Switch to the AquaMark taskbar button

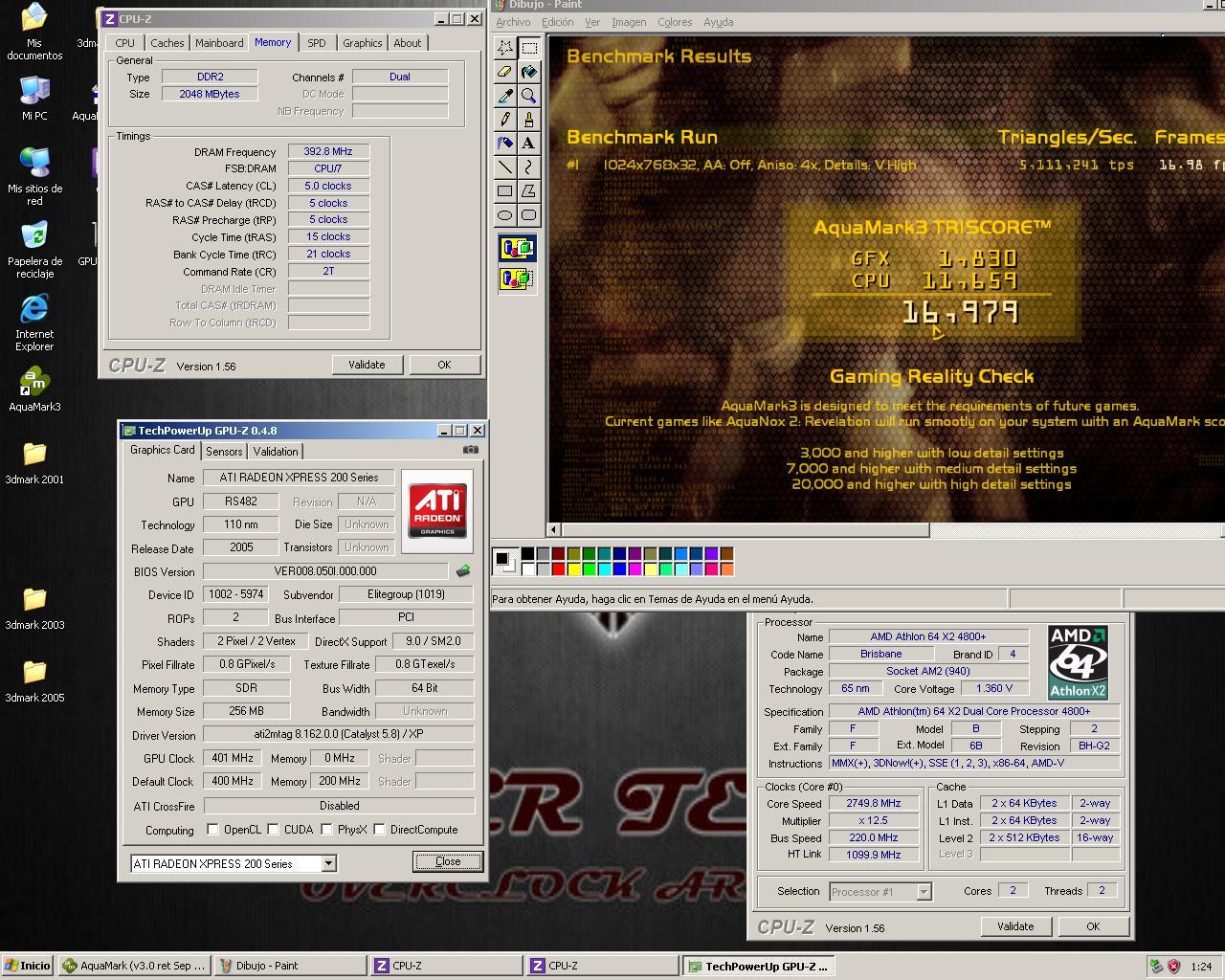click(135, 966)
